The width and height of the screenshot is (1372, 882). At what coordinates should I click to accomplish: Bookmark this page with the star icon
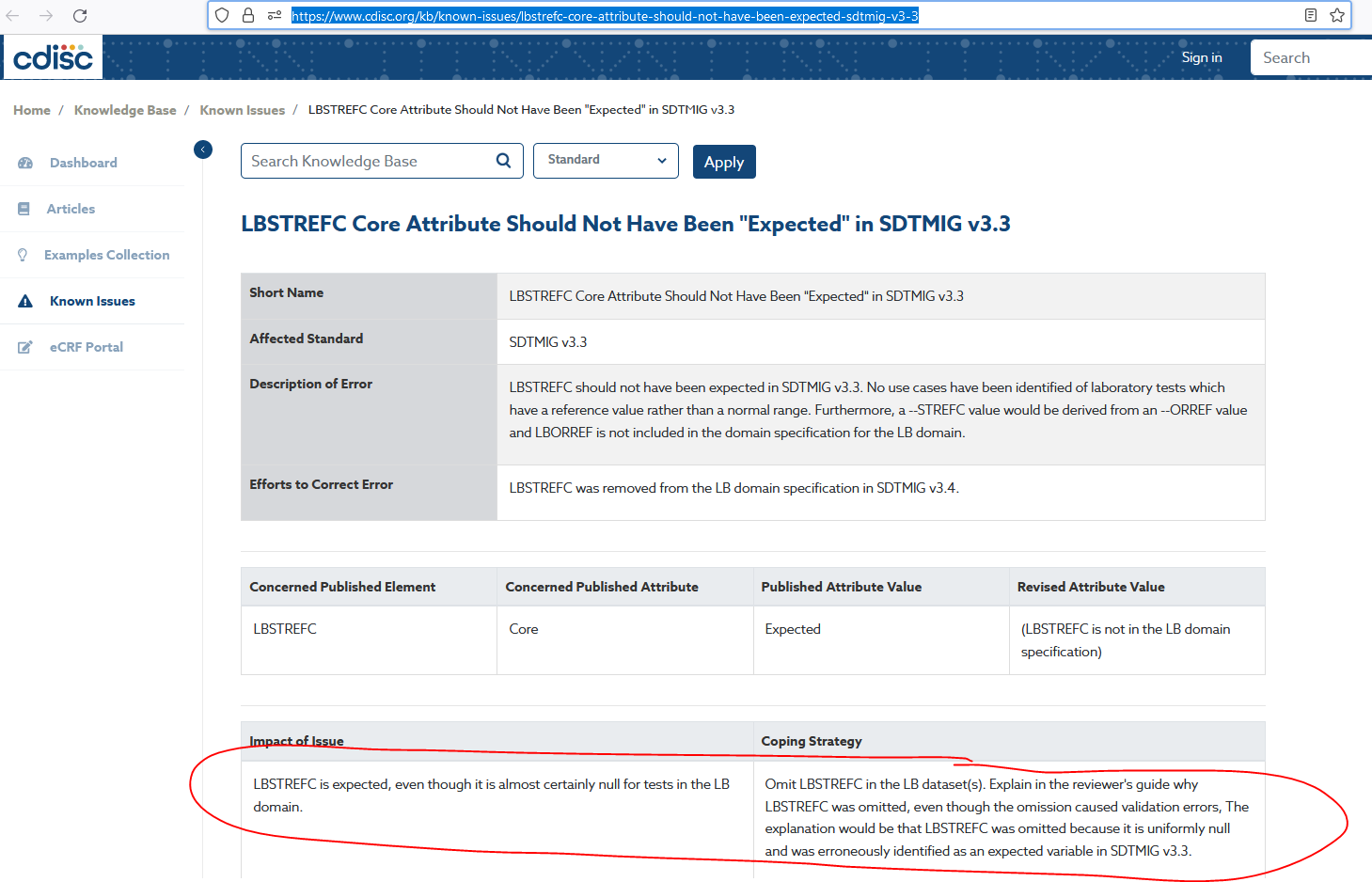tap(1337, 15)
